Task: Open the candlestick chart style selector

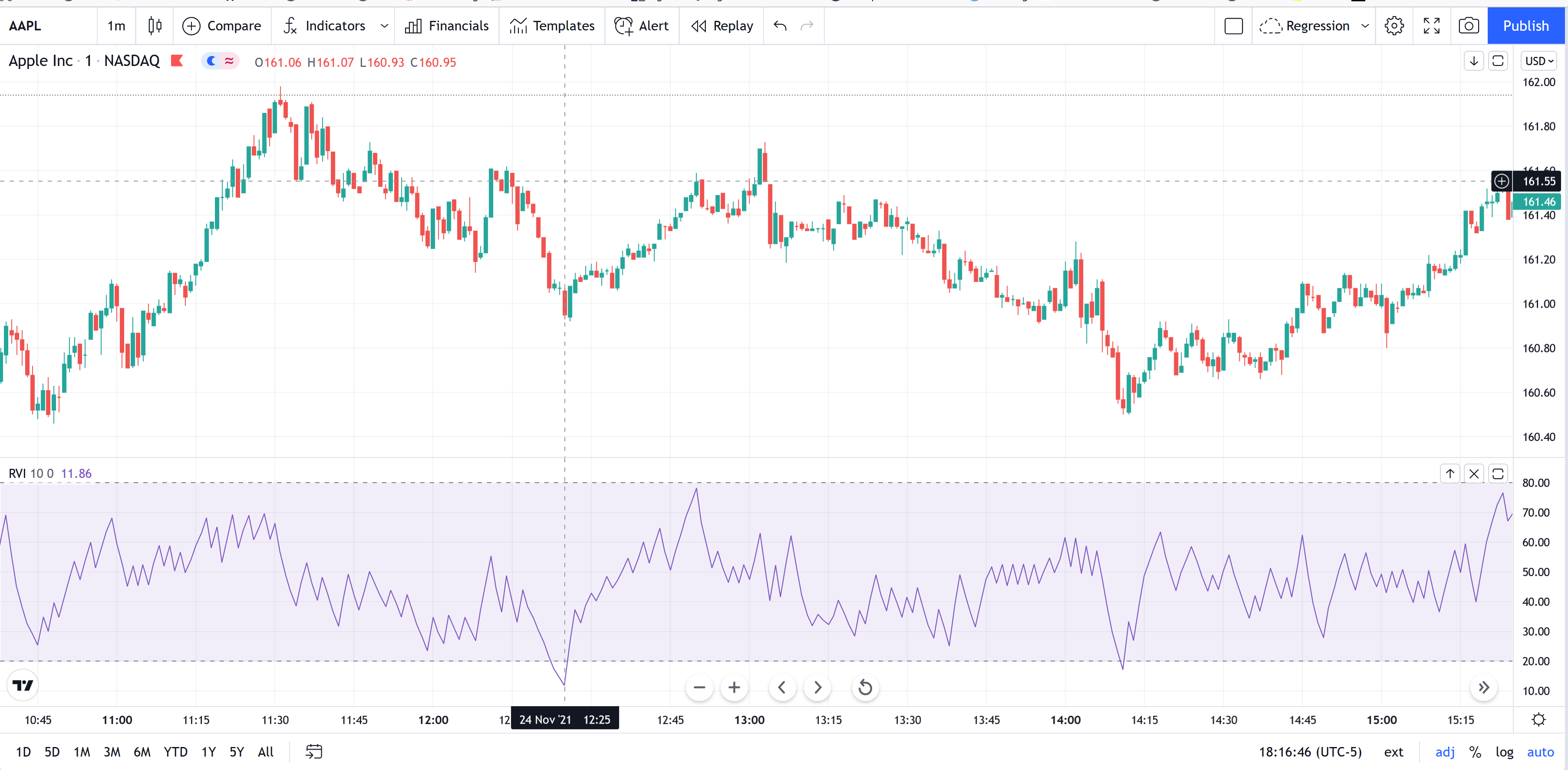Action: pyautogui.click(x=155, y=26)
